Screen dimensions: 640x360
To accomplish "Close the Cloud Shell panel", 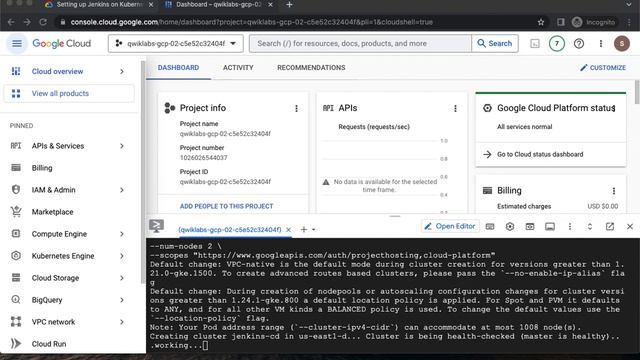I will [x=630, y=227].
